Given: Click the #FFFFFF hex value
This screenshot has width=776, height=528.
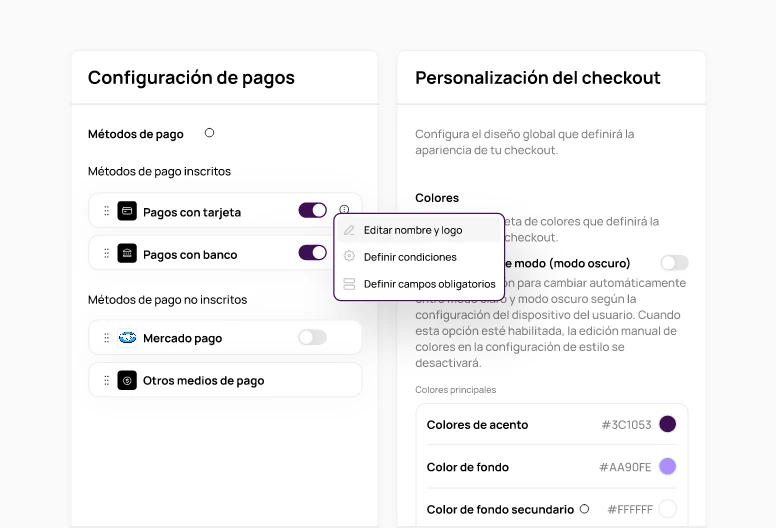Looking at the screenshot, I should 630,509.
